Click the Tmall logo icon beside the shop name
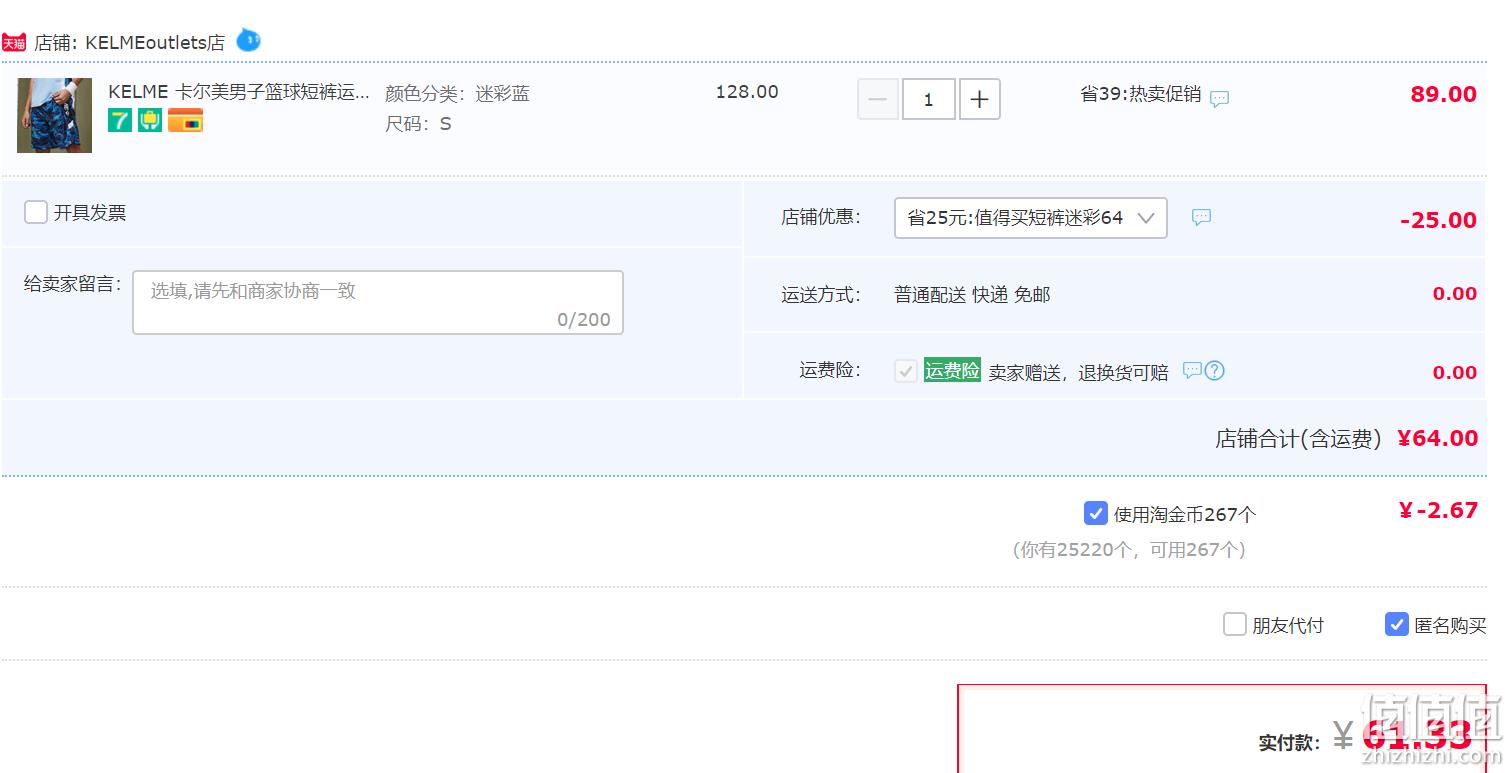Screen dimensions: 1511x773 click(14, 43)
